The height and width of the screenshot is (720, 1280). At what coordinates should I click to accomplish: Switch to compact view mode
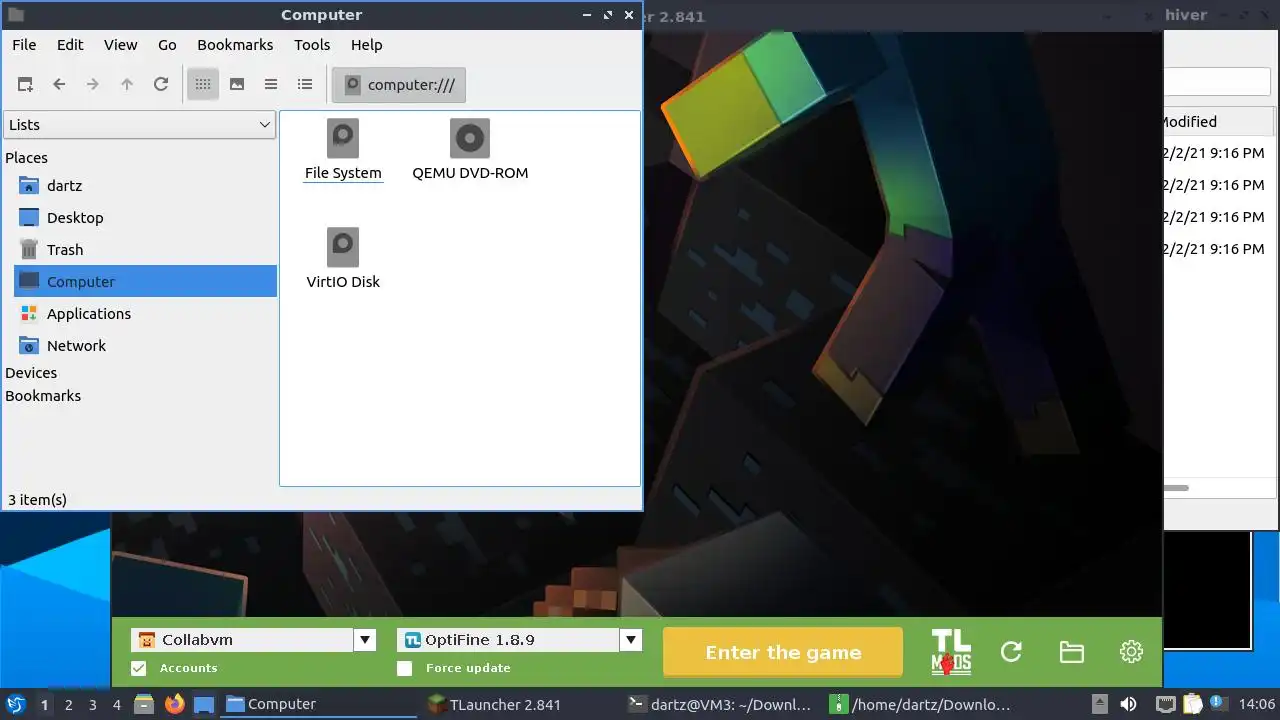click(271, 85)
